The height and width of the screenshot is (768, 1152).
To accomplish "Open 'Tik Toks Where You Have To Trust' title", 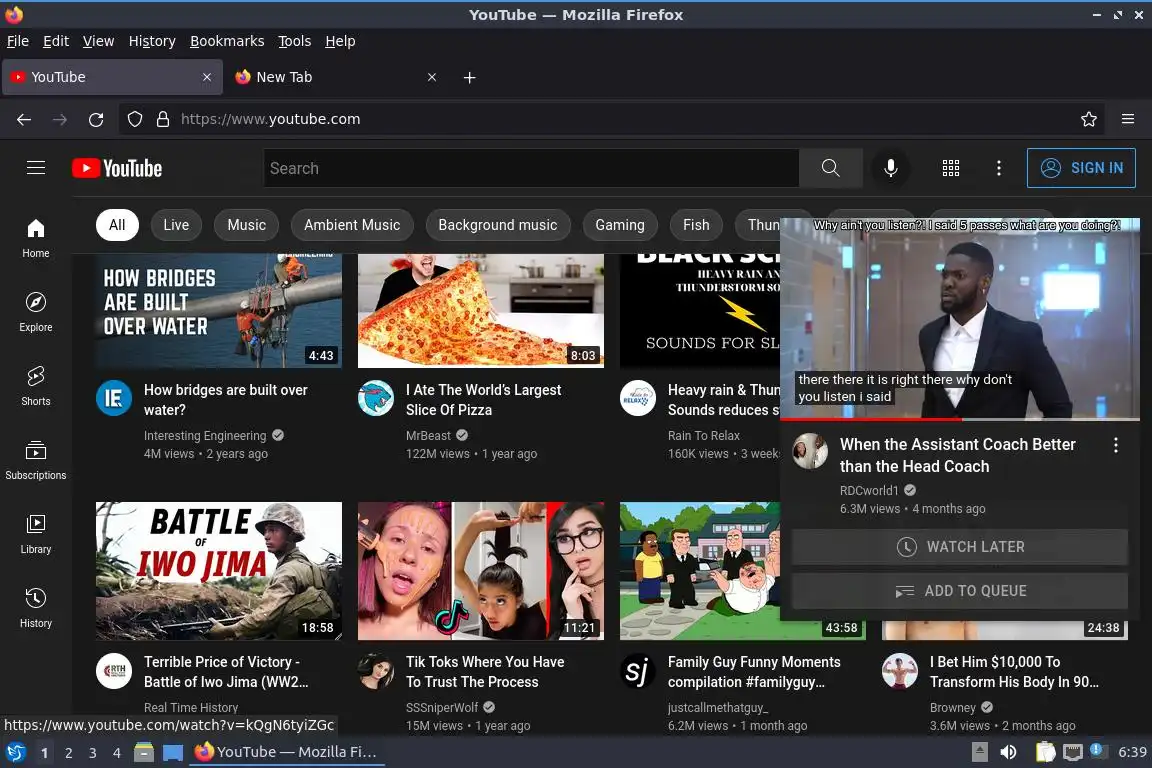I will (x=485, y=672).
